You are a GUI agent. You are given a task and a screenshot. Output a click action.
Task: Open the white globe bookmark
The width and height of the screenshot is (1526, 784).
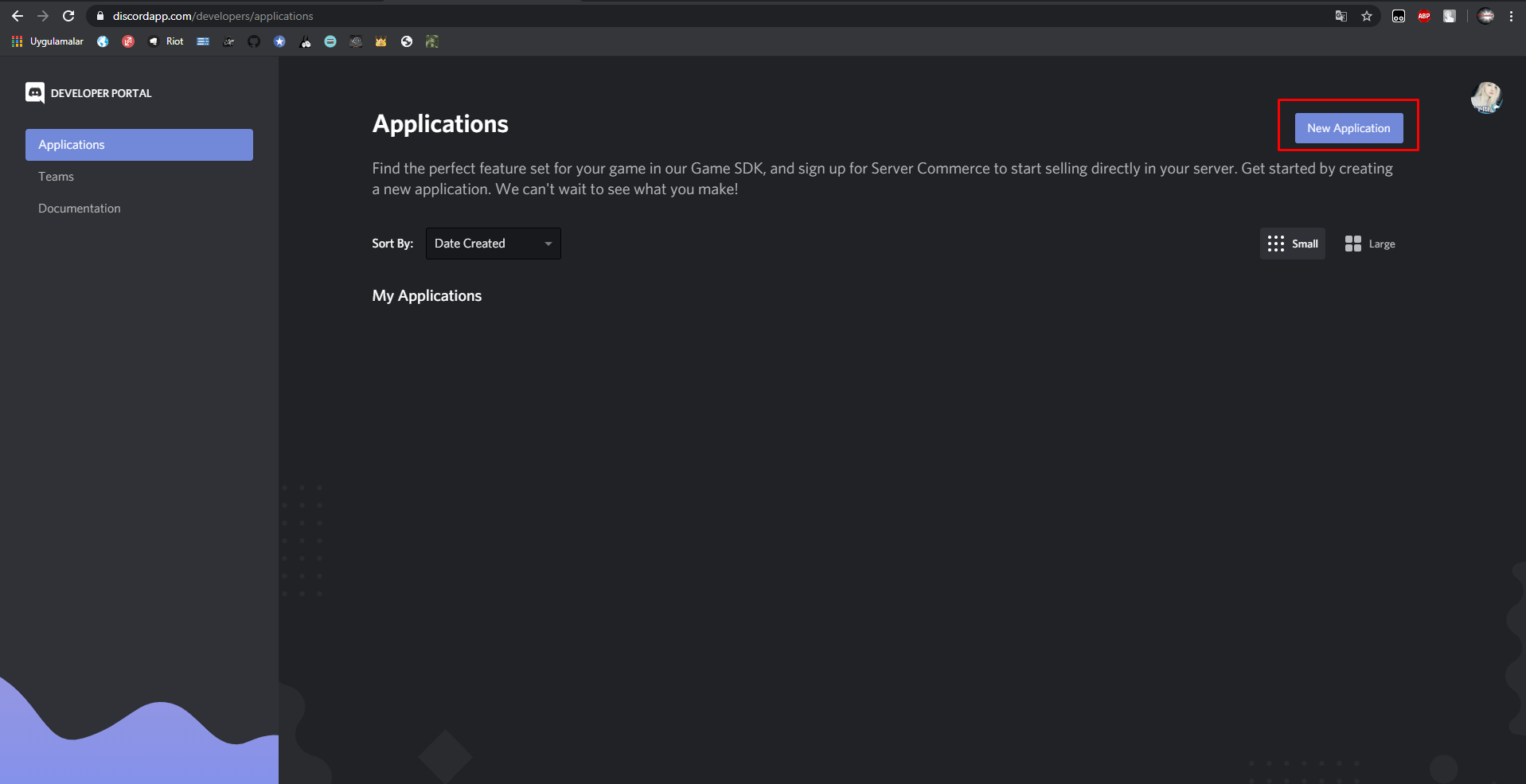(x=407, y=41)
